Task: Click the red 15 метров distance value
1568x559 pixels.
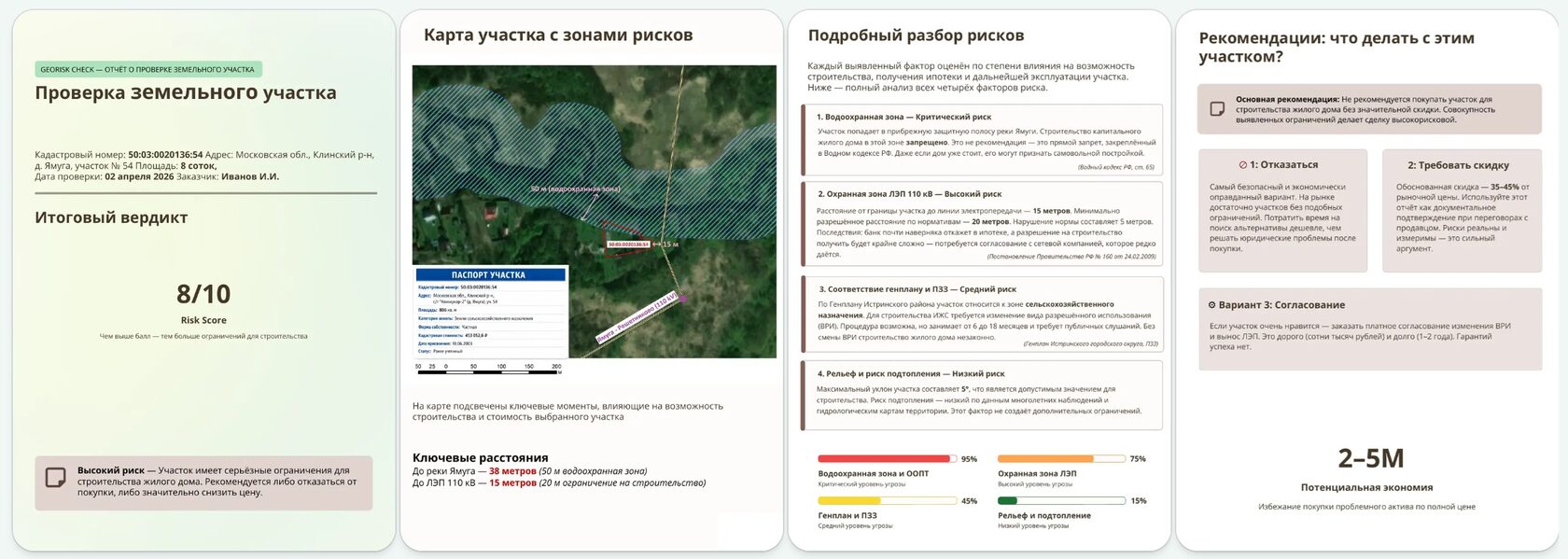Action: coord(512,482)
